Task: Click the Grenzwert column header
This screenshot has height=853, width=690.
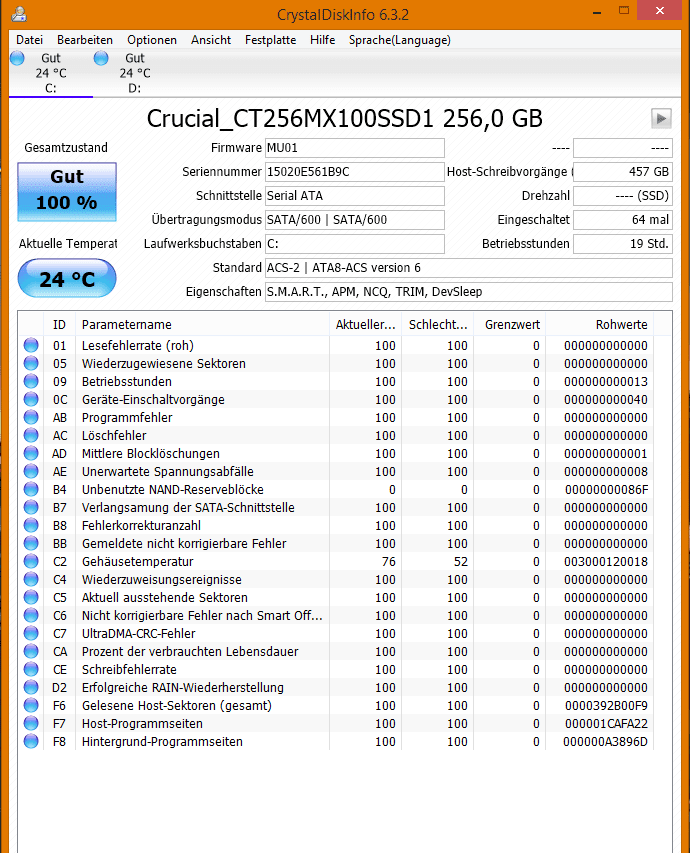Action: 509,325
